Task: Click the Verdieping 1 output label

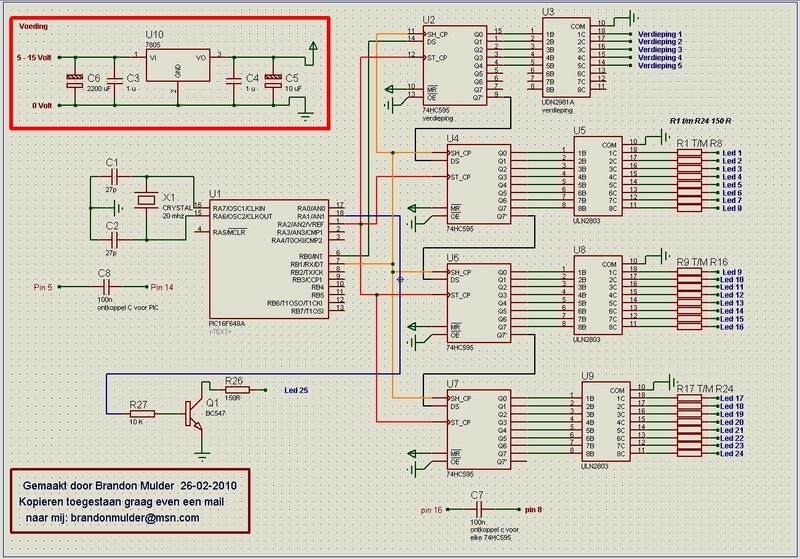Action: 659,33
